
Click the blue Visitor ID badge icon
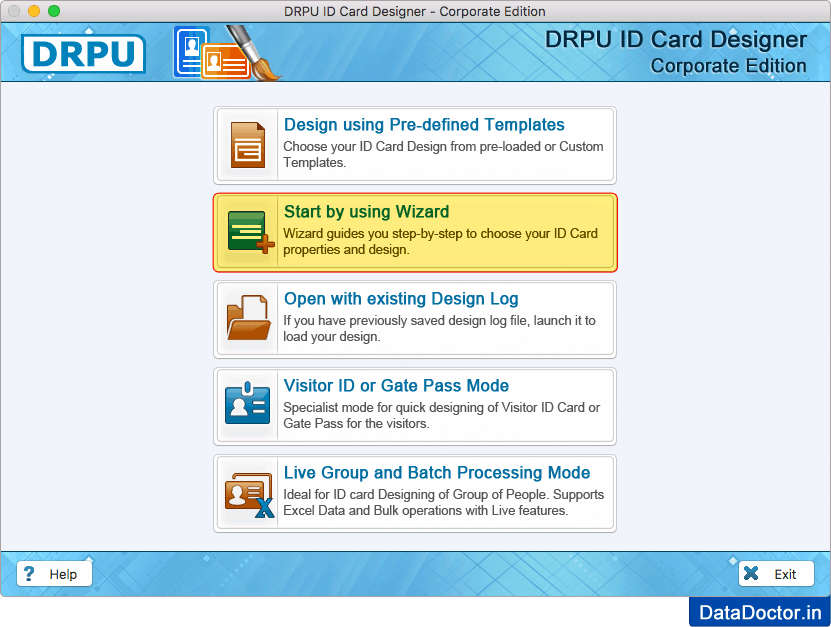coord(247,403)
